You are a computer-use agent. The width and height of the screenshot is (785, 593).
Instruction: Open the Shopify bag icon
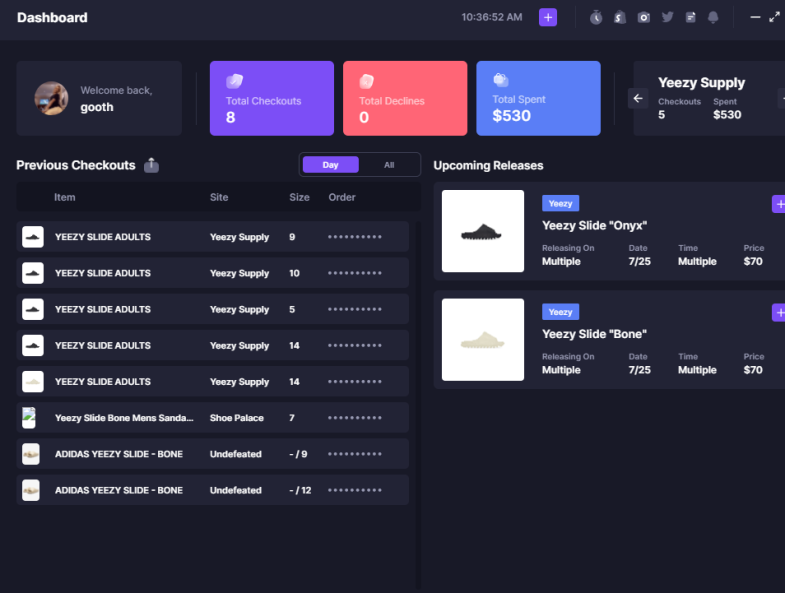point(620,18)
